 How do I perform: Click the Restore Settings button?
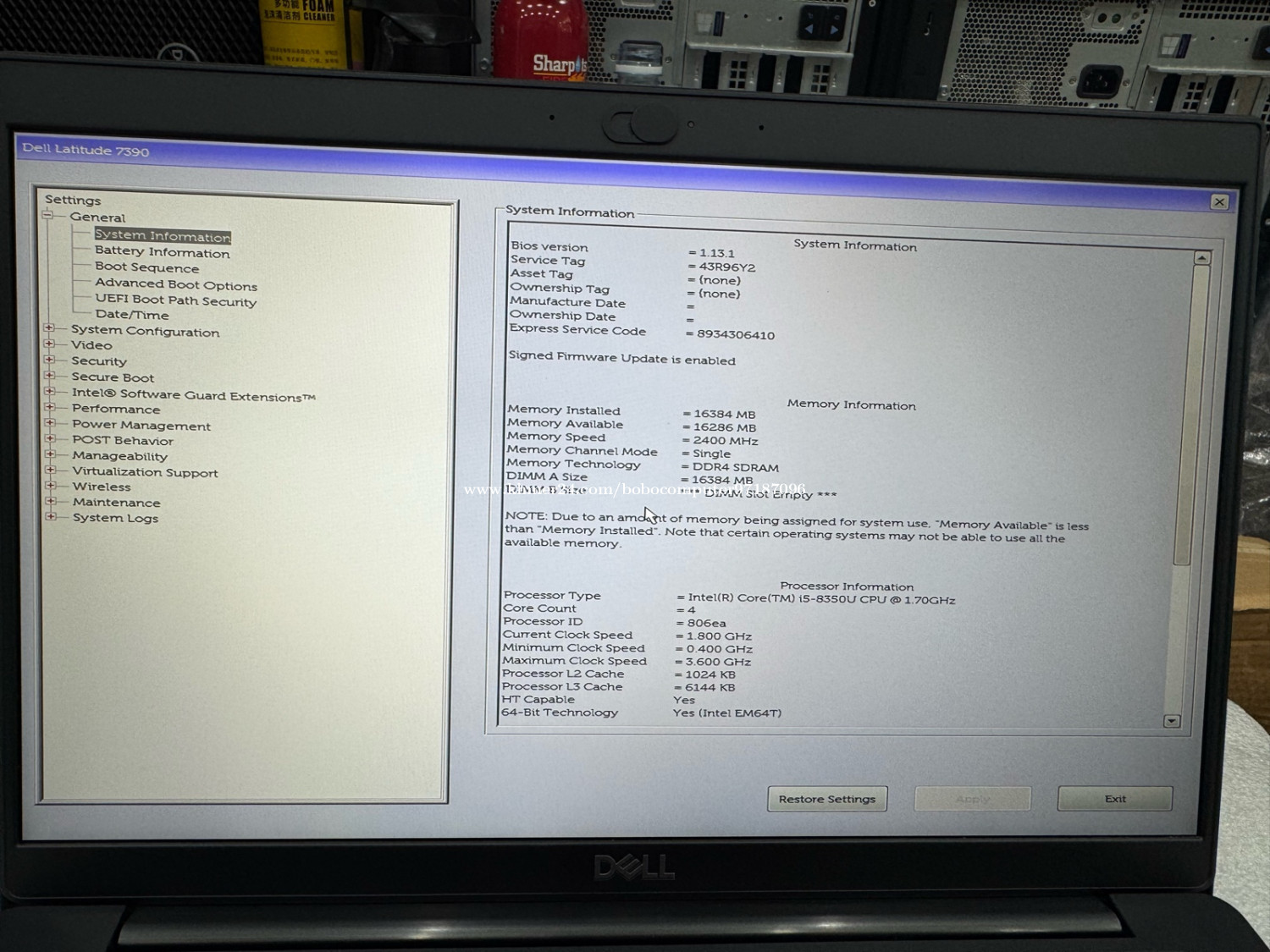click(x=826, y=799)
